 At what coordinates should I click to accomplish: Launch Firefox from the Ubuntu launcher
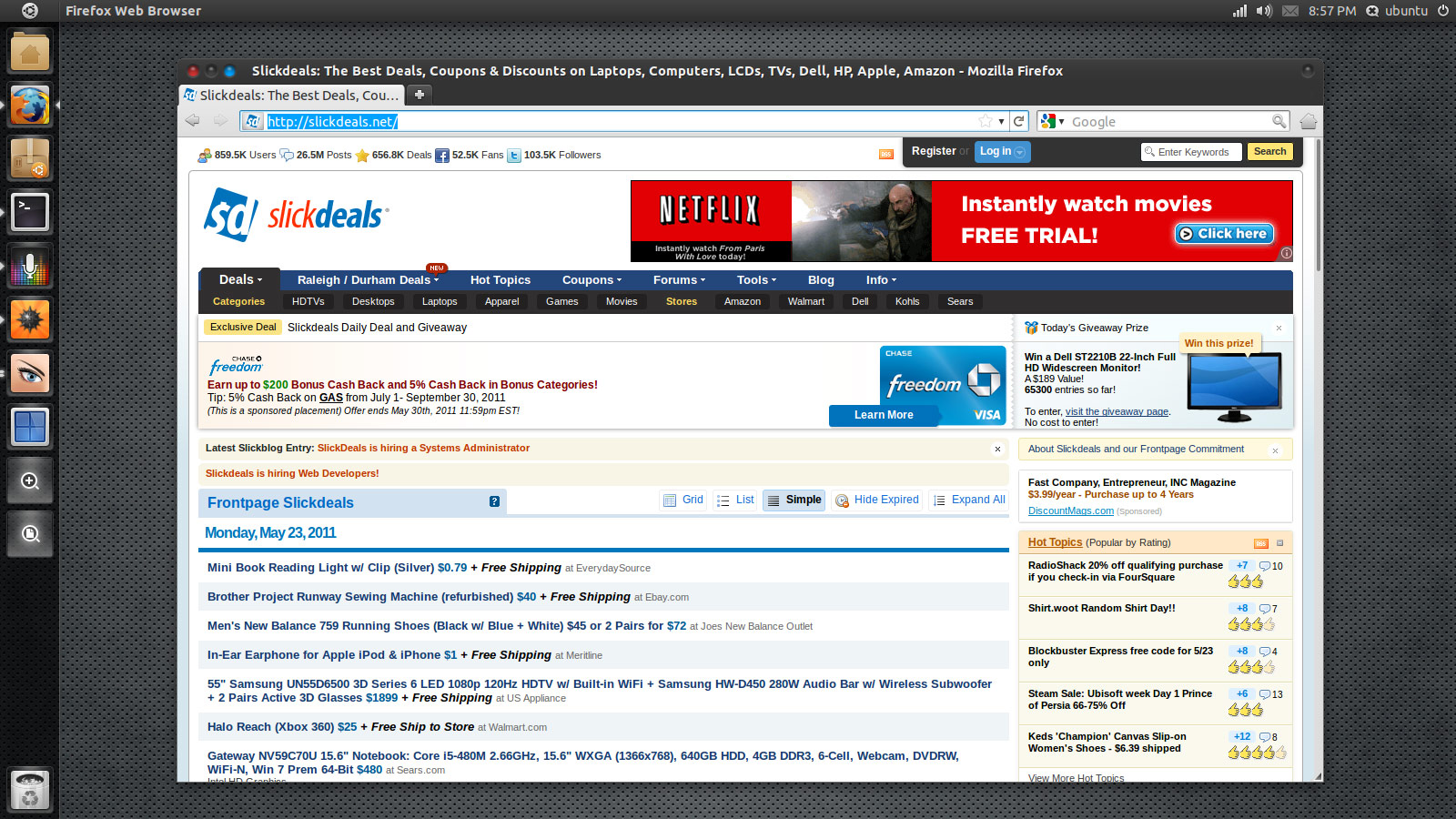[29, 106]
